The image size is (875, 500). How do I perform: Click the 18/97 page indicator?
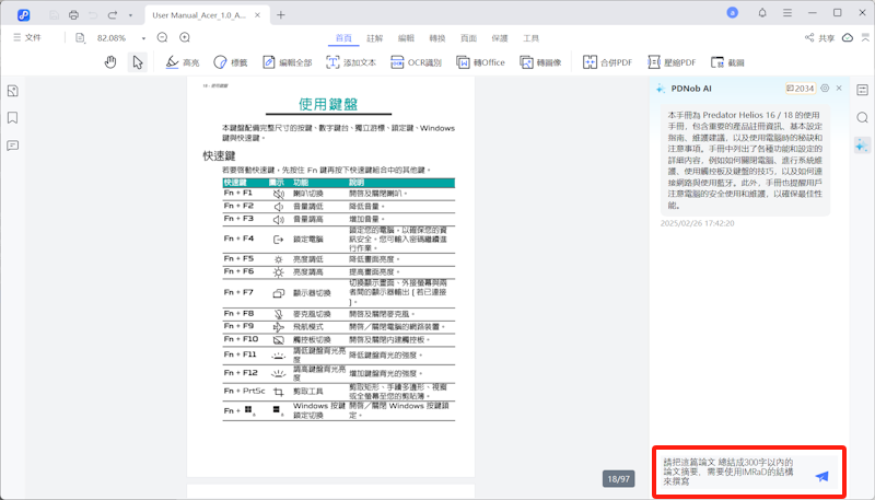618,479
